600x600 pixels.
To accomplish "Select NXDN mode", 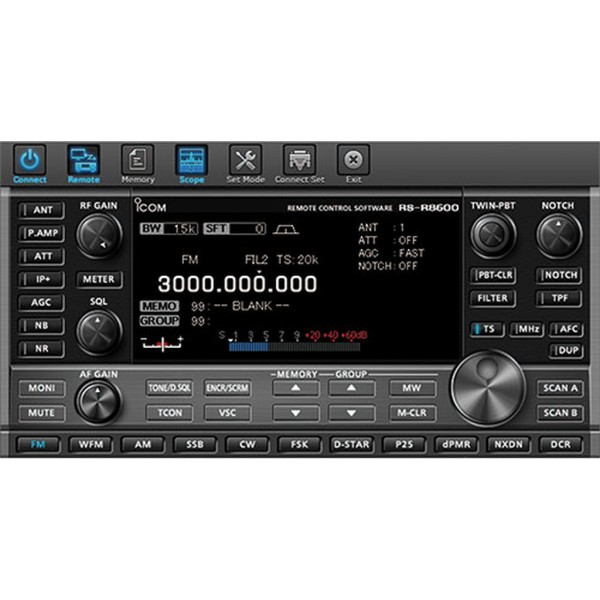I will (x=508, y=445).
